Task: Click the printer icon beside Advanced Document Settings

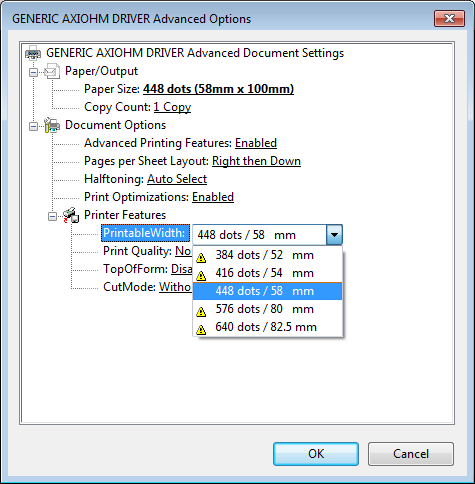Action: (33, 53)
